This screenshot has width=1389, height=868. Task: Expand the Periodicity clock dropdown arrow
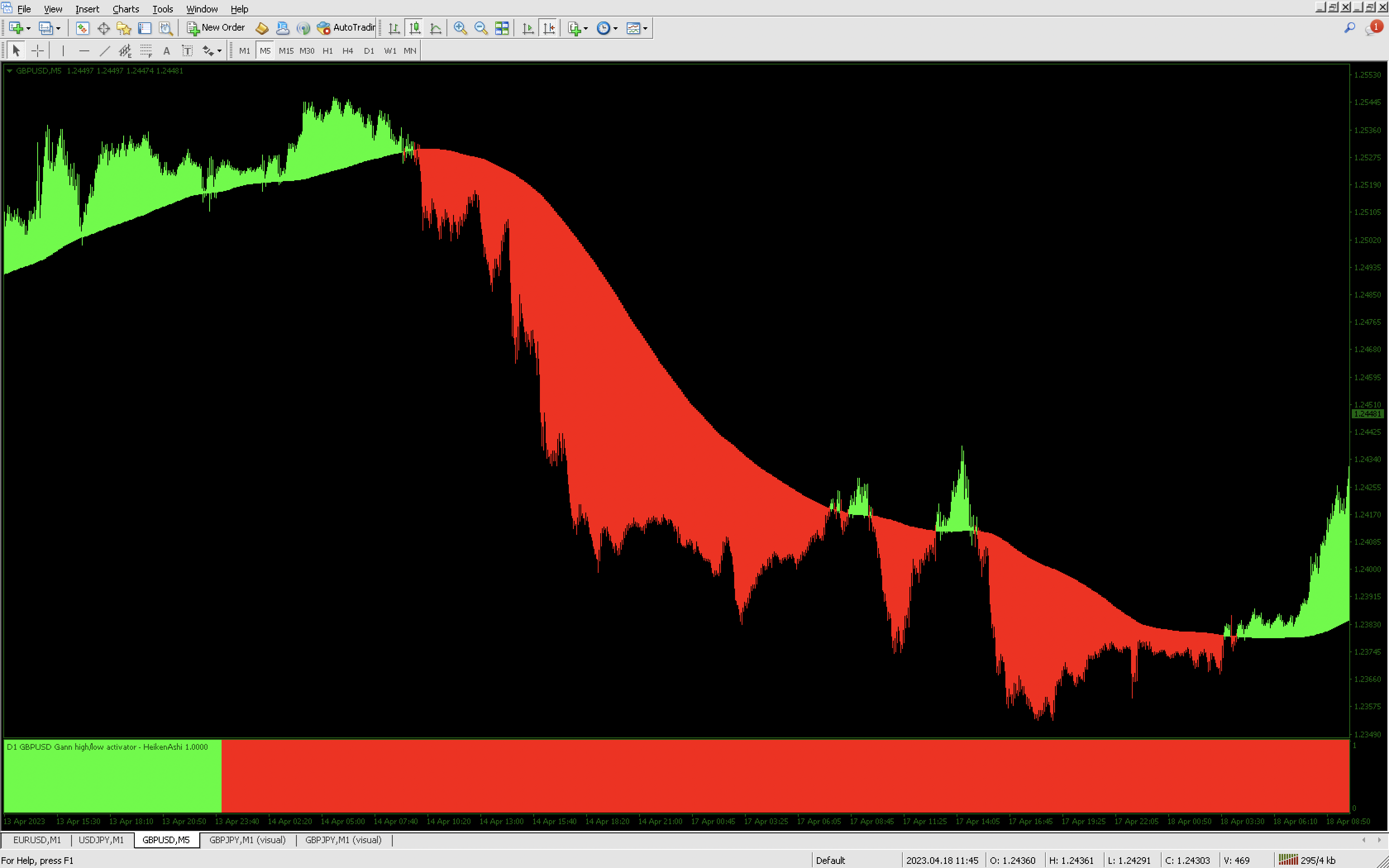615,28
